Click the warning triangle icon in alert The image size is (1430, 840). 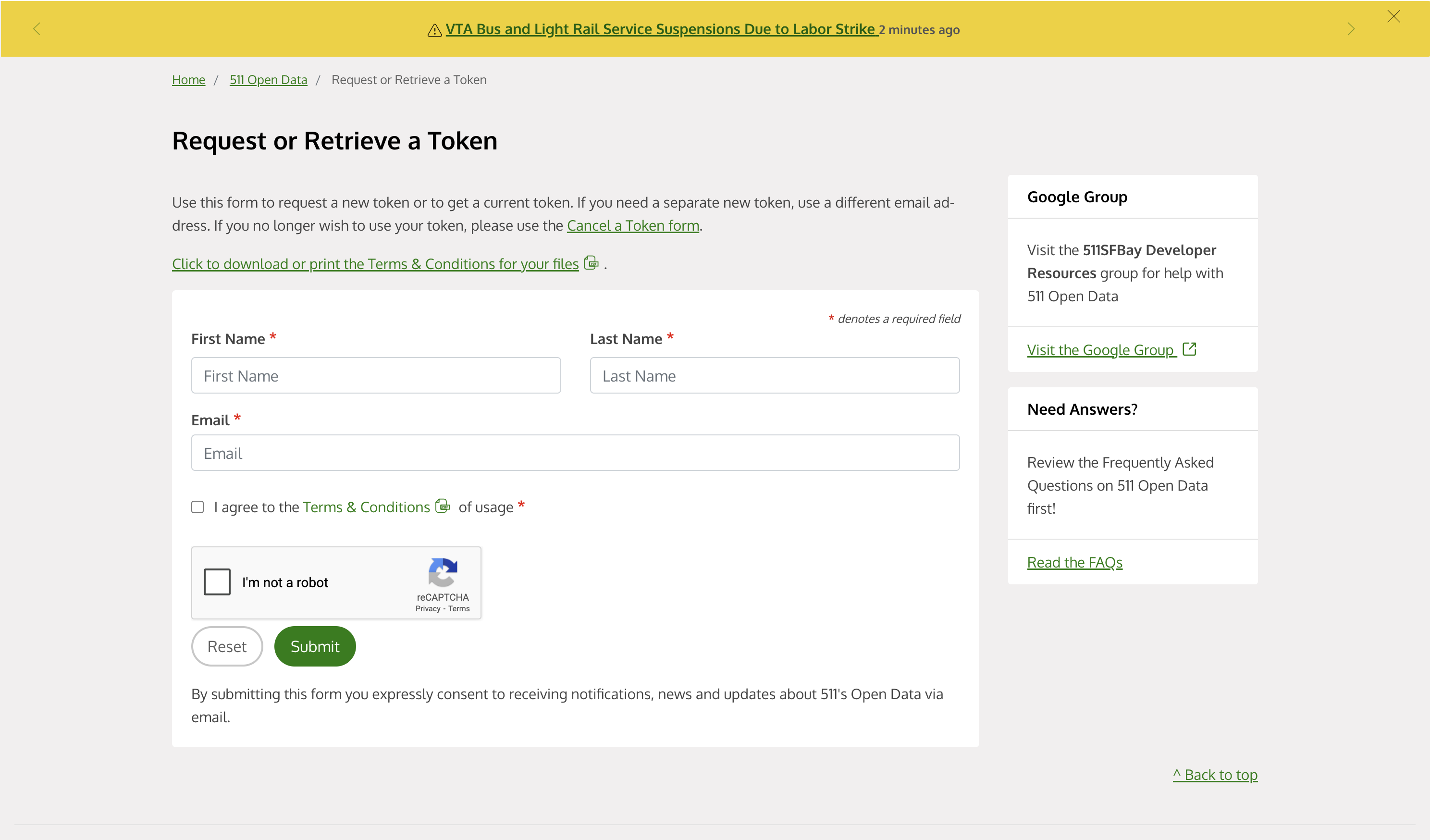(x=434, y=30)
